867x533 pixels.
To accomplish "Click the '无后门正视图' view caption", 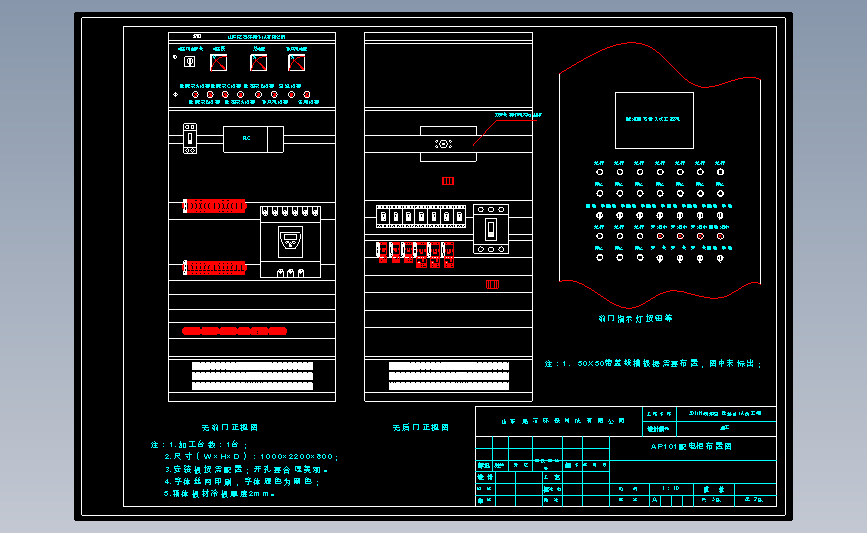I will point(420,427).
